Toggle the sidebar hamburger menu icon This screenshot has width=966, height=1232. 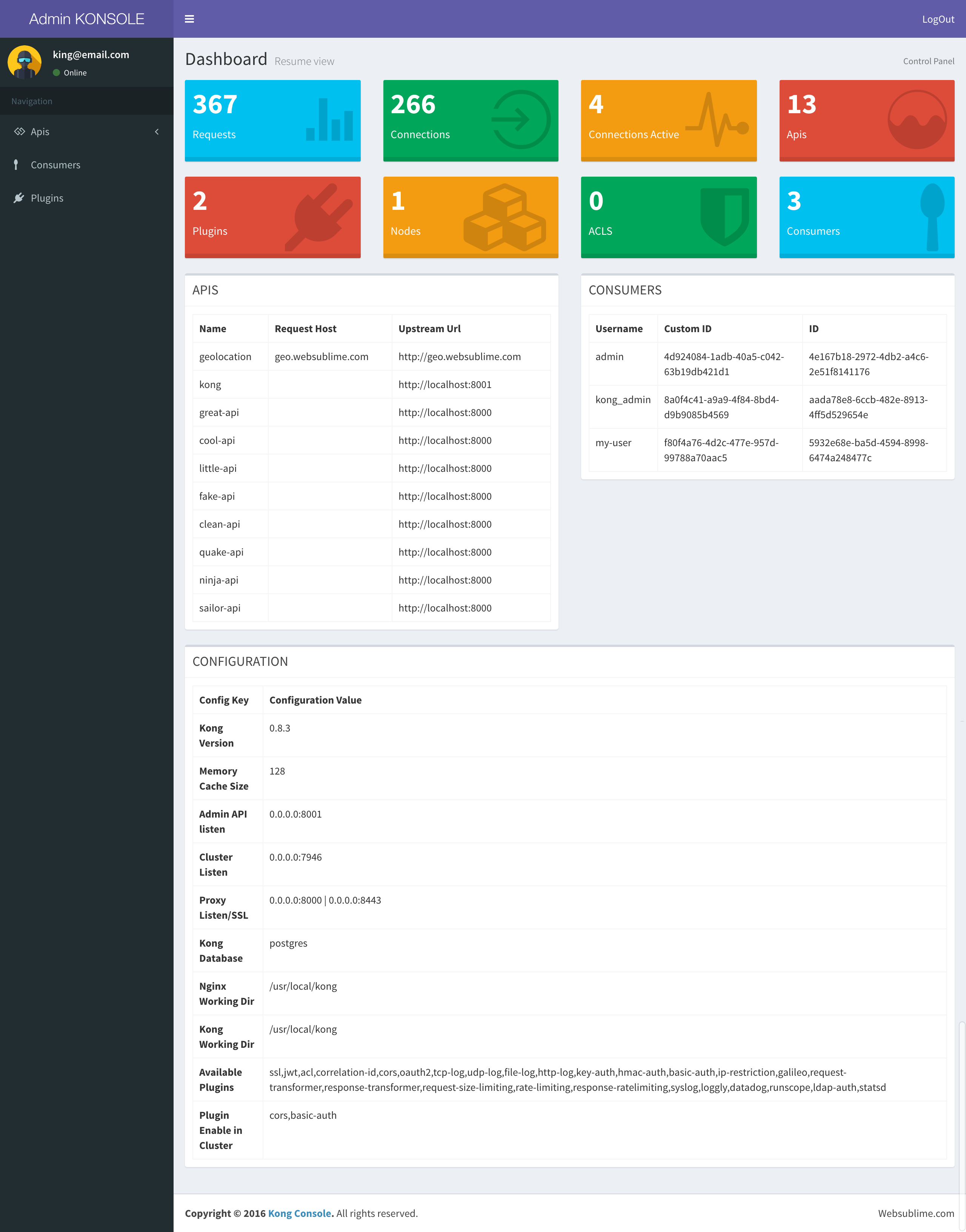click(x=189, y=19)
